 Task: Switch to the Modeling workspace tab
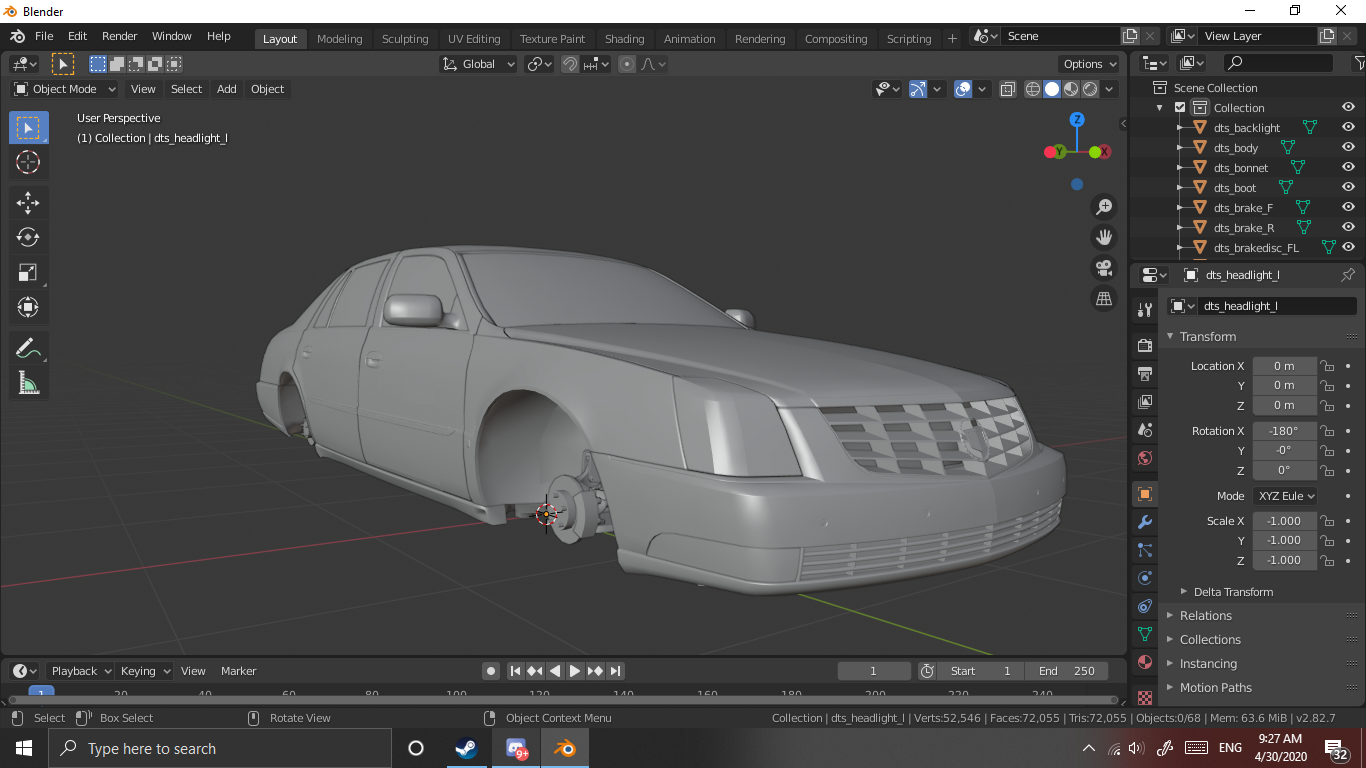coord(339,39)
